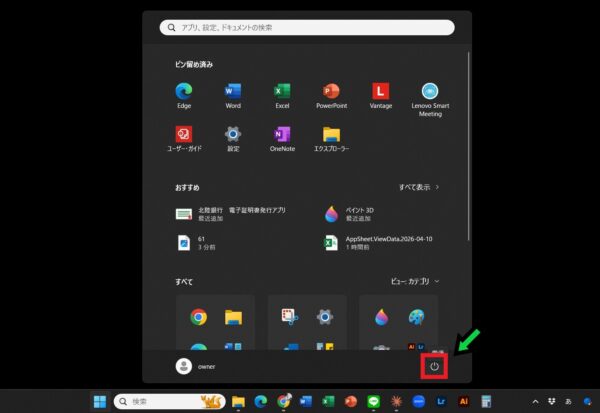This screenshot has width=600, height=413.
Task: Click the power button in Start menu
Action: tap(434, 367)
